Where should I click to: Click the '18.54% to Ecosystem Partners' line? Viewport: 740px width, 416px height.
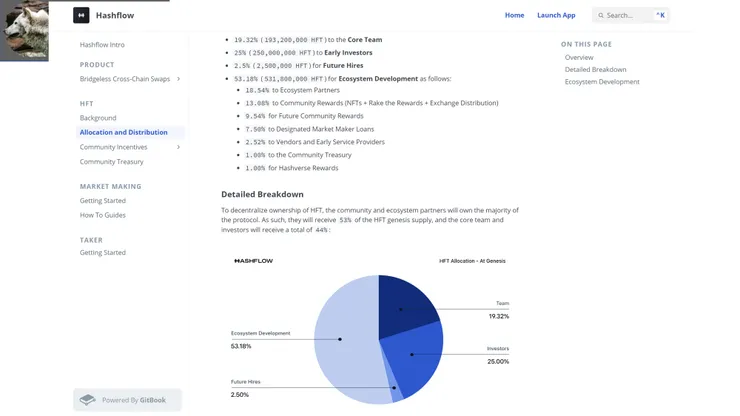292,90
